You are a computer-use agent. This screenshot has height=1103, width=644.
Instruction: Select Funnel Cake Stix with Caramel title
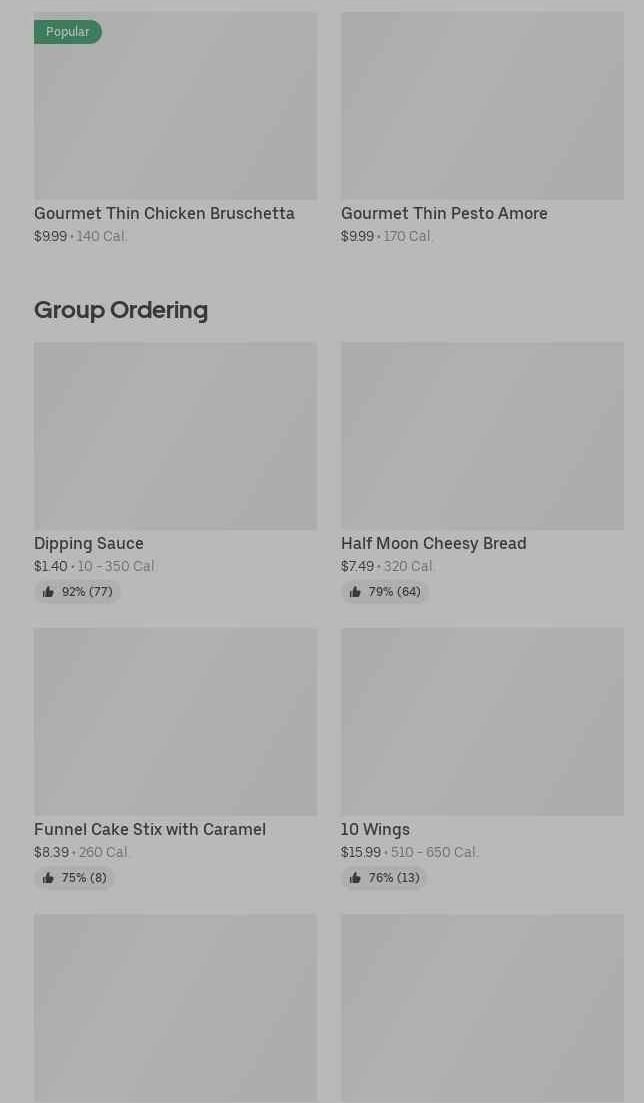(x=150, y=829)
